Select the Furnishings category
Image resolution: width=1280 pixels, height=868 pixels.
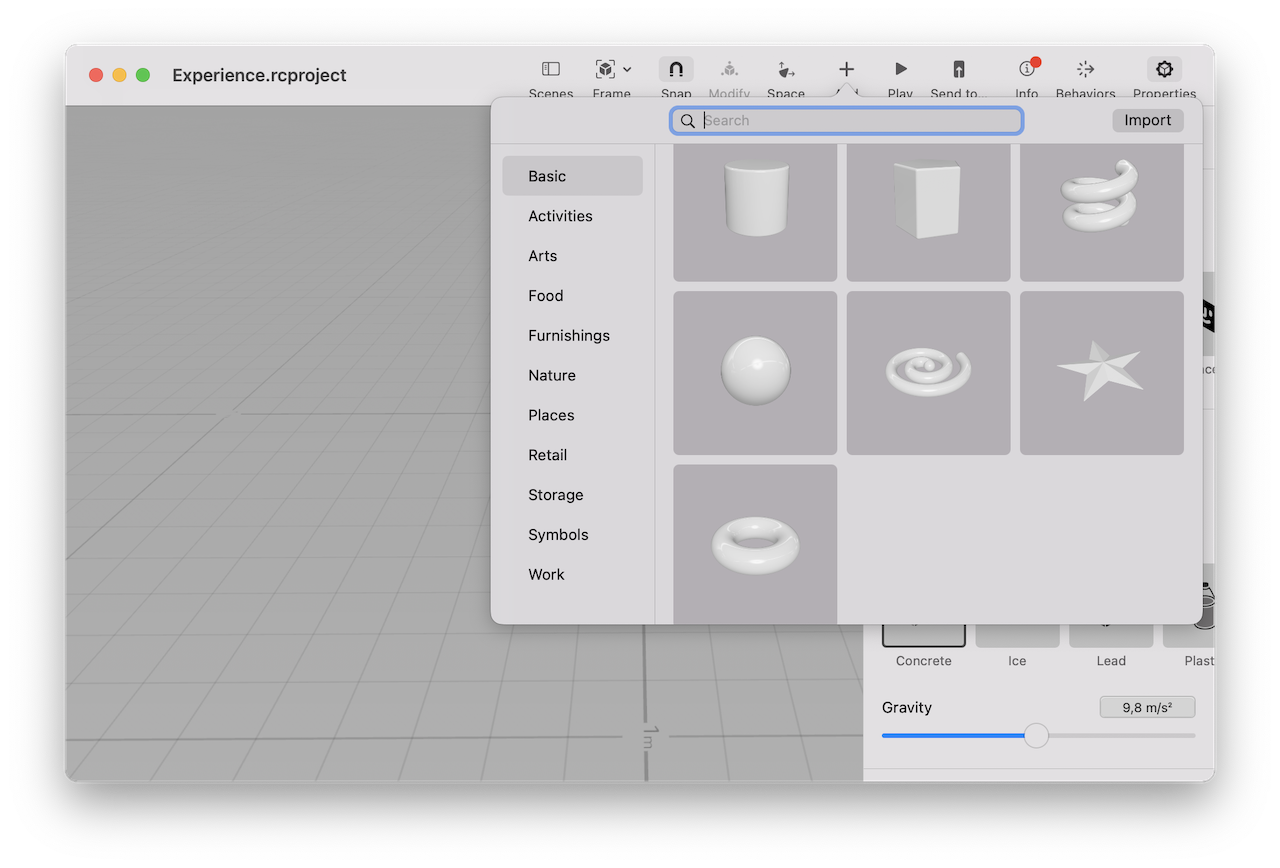point(569,336)
